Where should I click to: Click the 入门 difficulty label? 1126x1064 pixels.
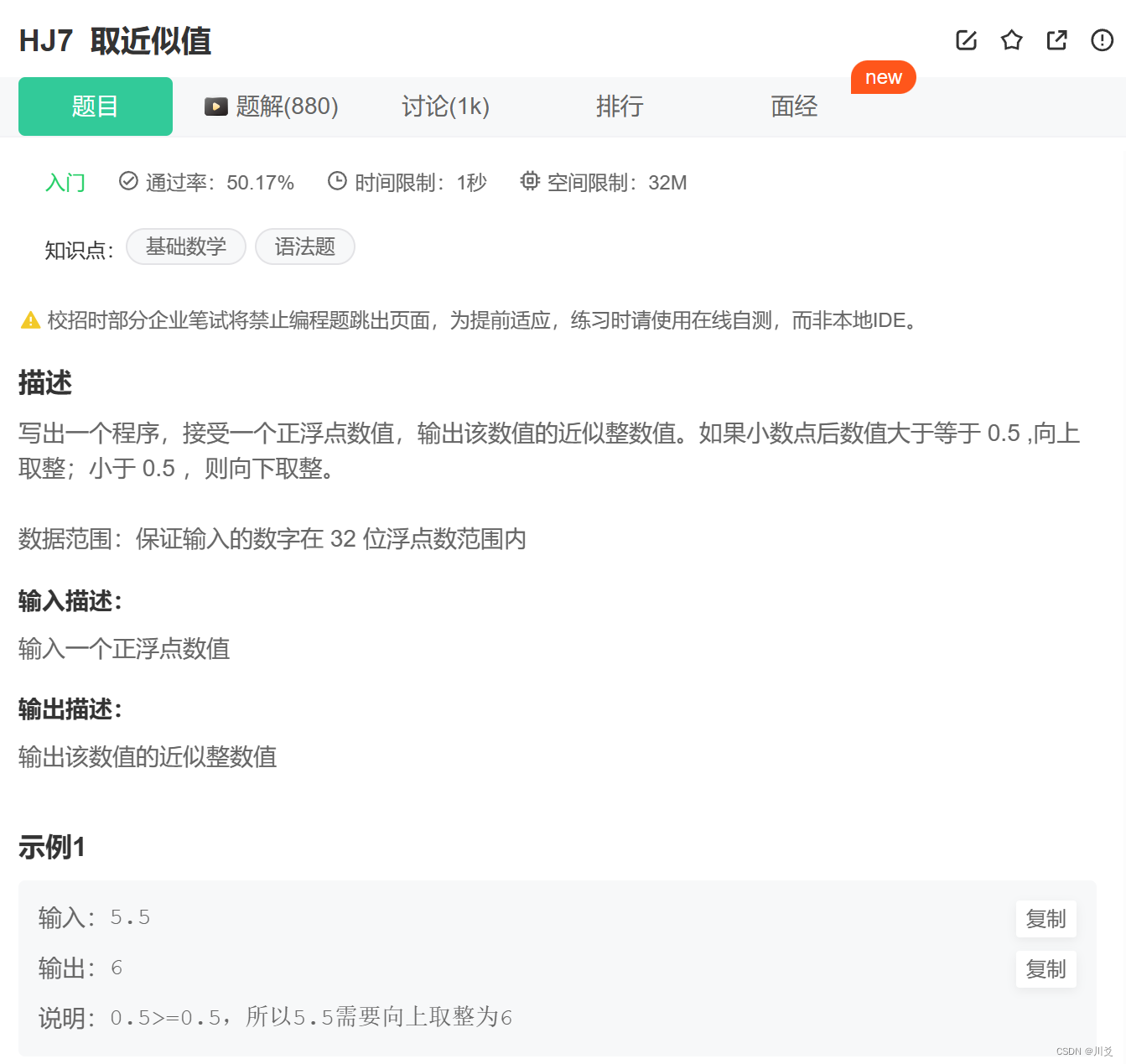65,183
